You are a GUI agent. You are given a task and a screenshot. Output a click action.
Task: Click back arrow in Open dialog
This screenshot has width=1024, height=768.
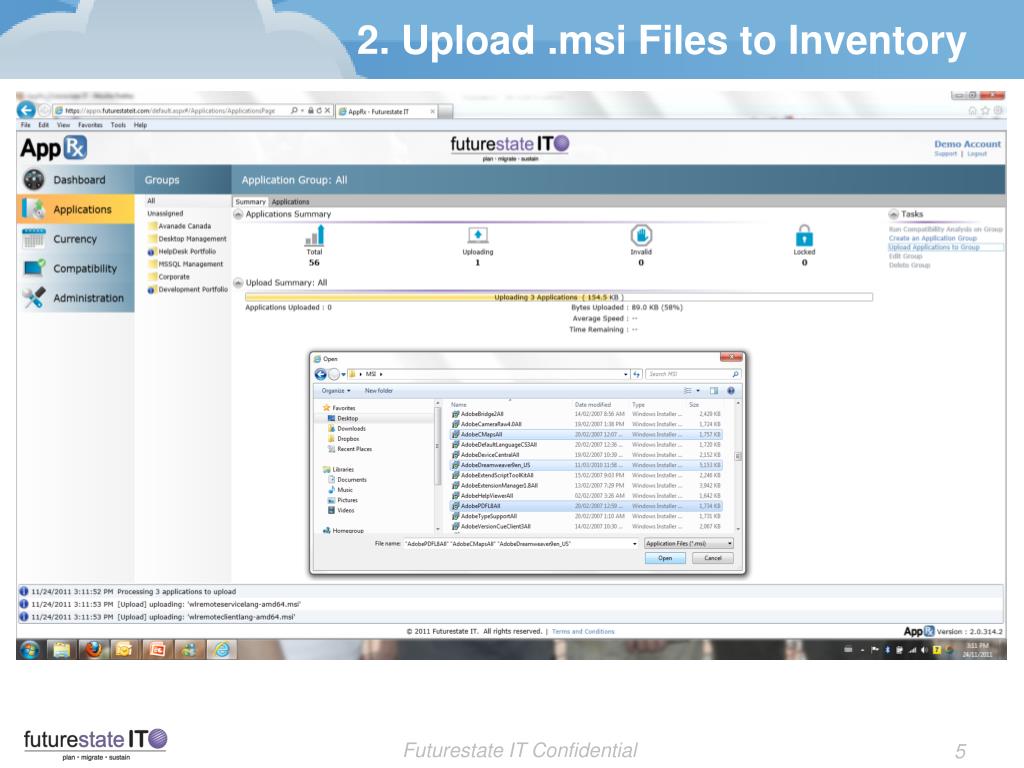[321, 374]
